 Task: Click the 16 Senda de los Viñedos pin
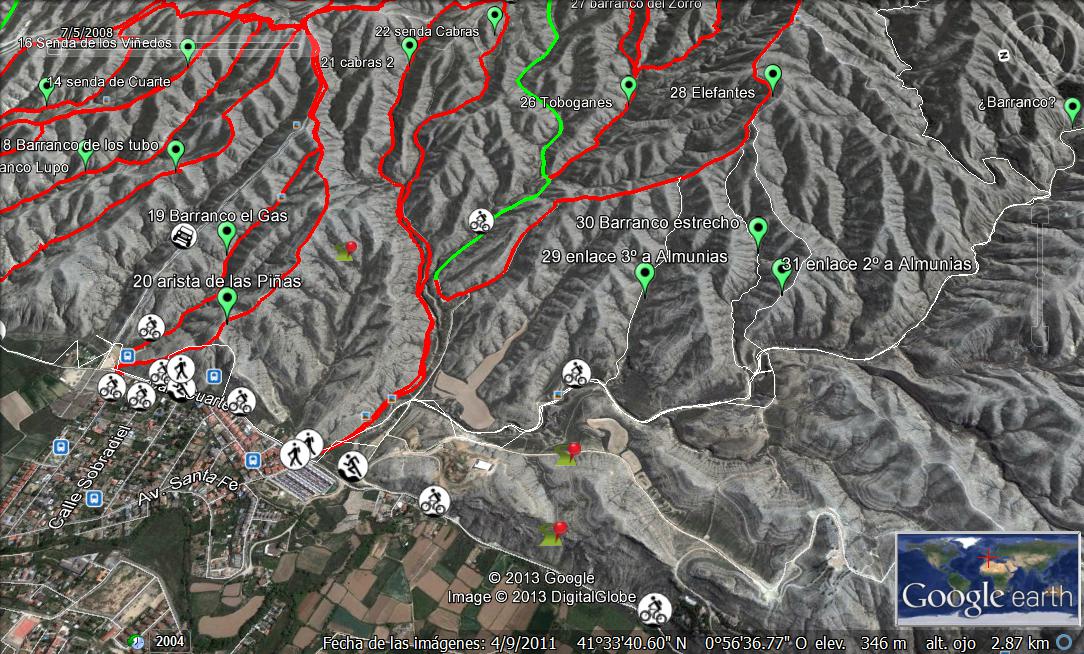[188, 52]
